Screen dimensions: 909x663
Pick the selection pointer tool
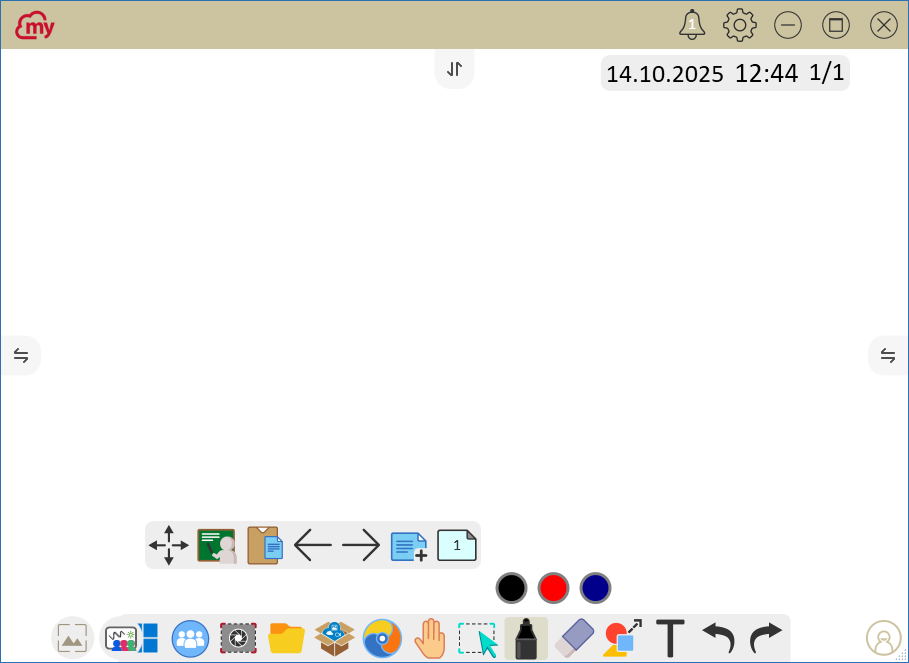coord(478,638)
